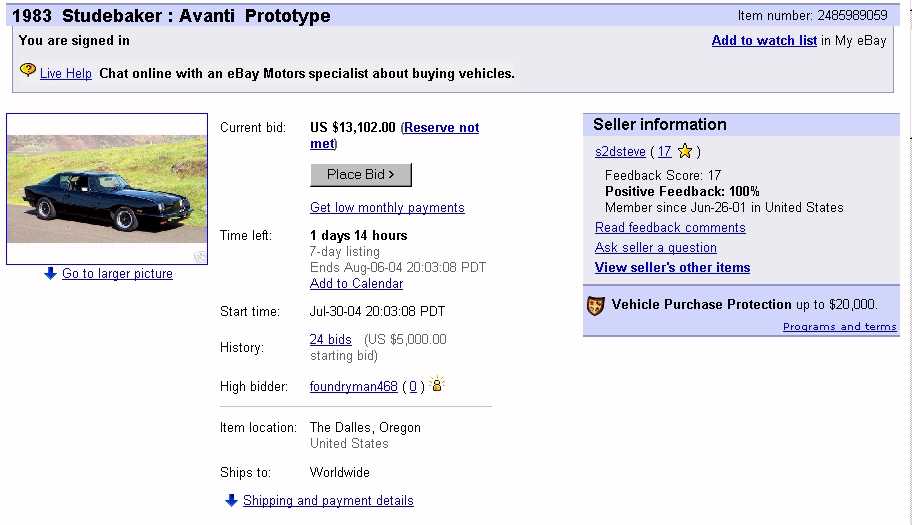Open the Live Help link
The width and height of the screenshot is (912, 525).
(66, 73)
